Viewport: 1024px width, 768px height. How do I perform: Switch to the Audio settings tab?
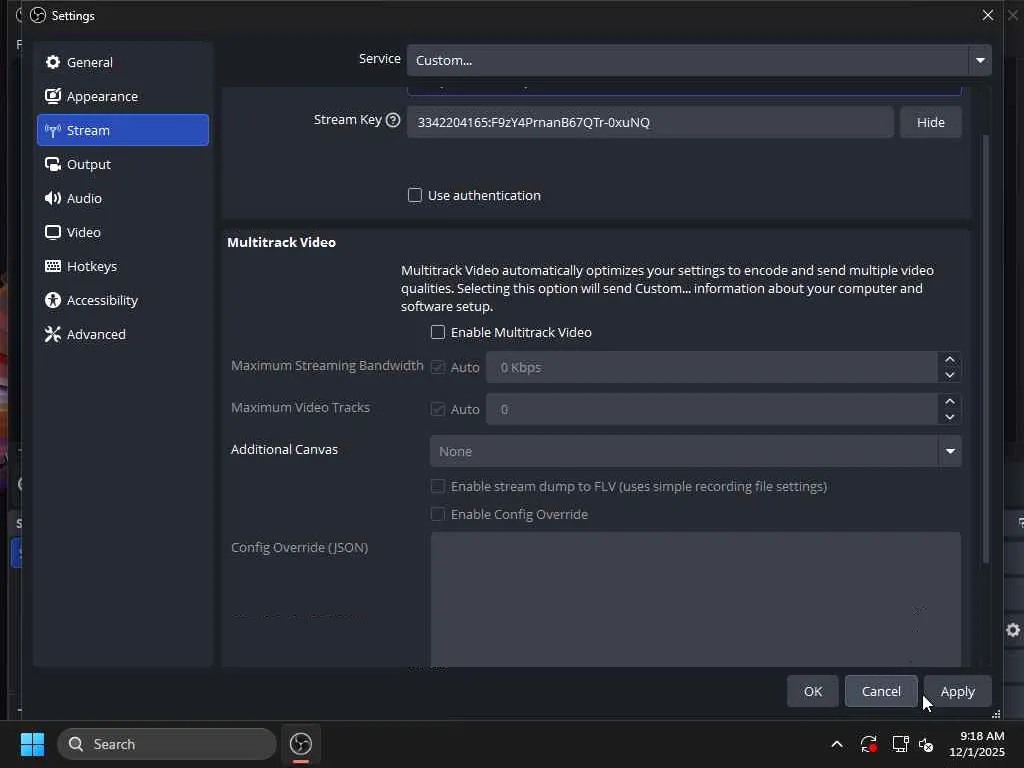click(x=123, y=198)
